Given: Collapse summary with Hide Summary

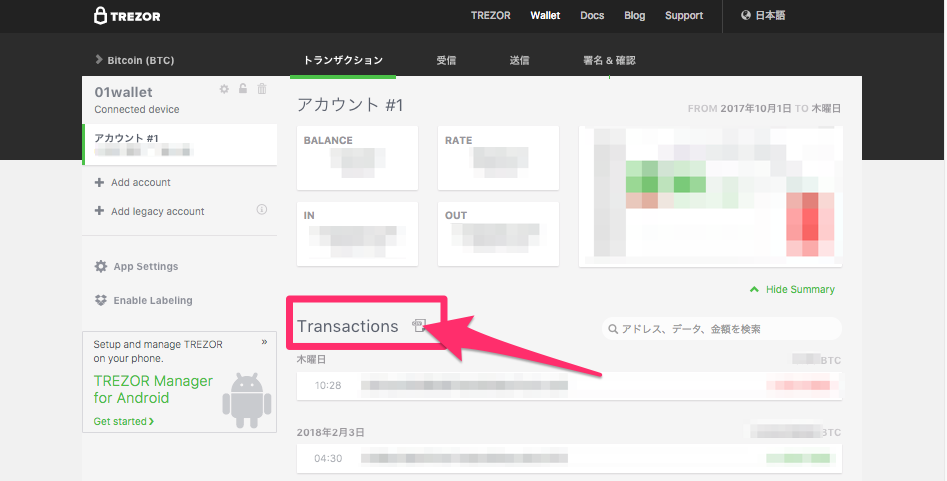Looking at the screenshot, I should [x=792, y=289].
